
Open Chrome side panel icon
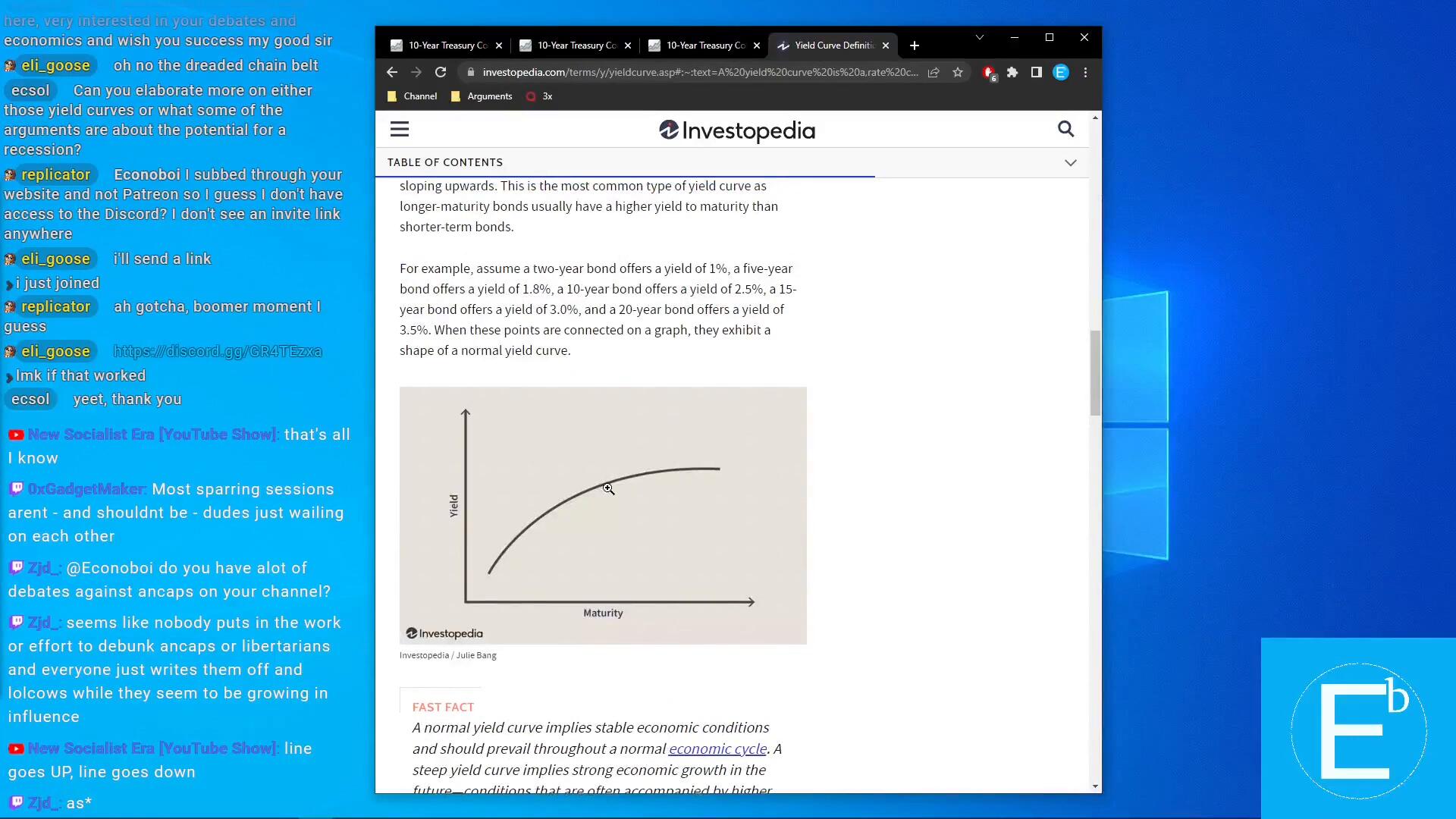[x=1036, y=72]
